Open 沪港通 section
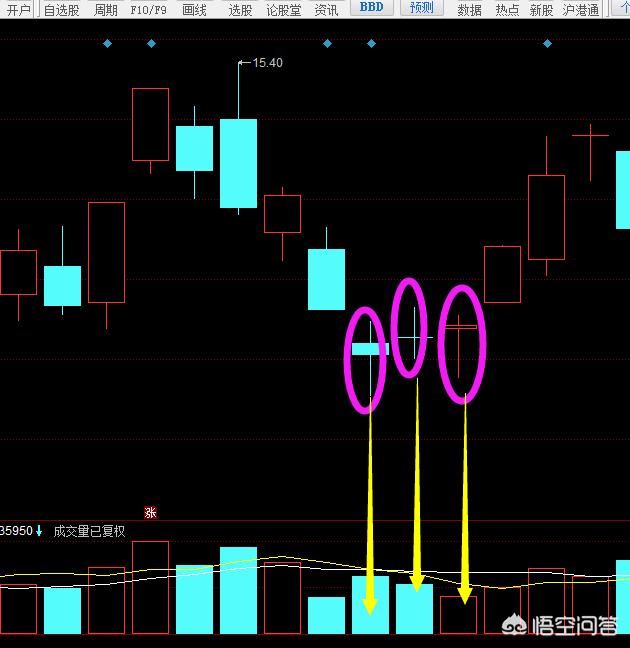 pos(581,10)
